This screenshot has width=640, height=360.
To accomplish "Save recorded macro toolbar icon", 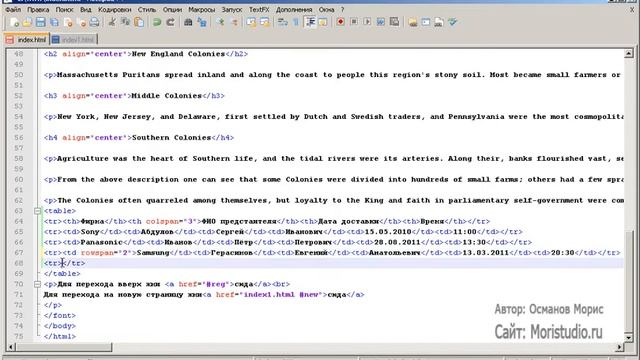I will pyautogui.click(x=394, y=22).
